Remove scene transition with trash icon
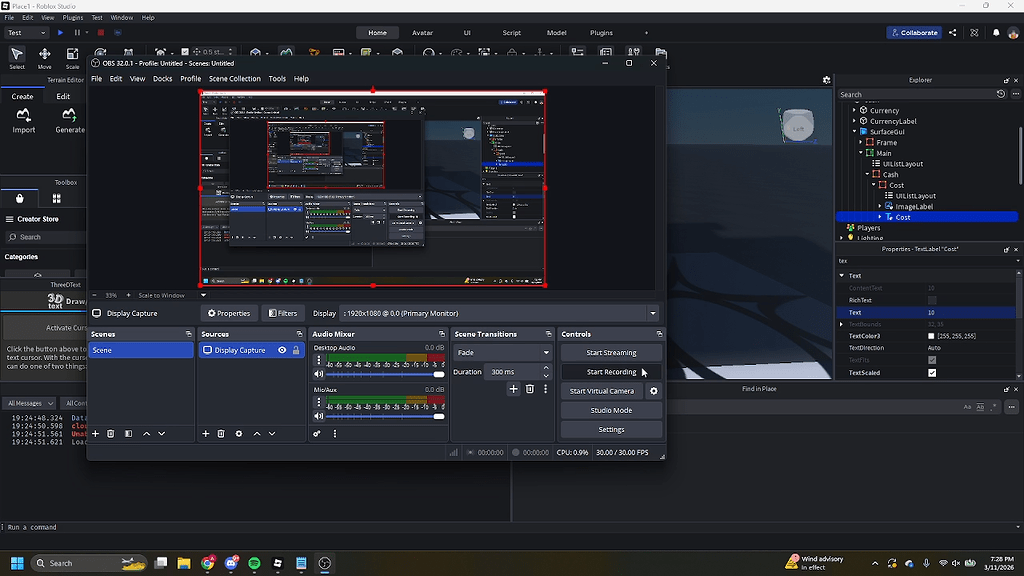1024x576 pixels. pyautogui.click(x=530, y=389)
